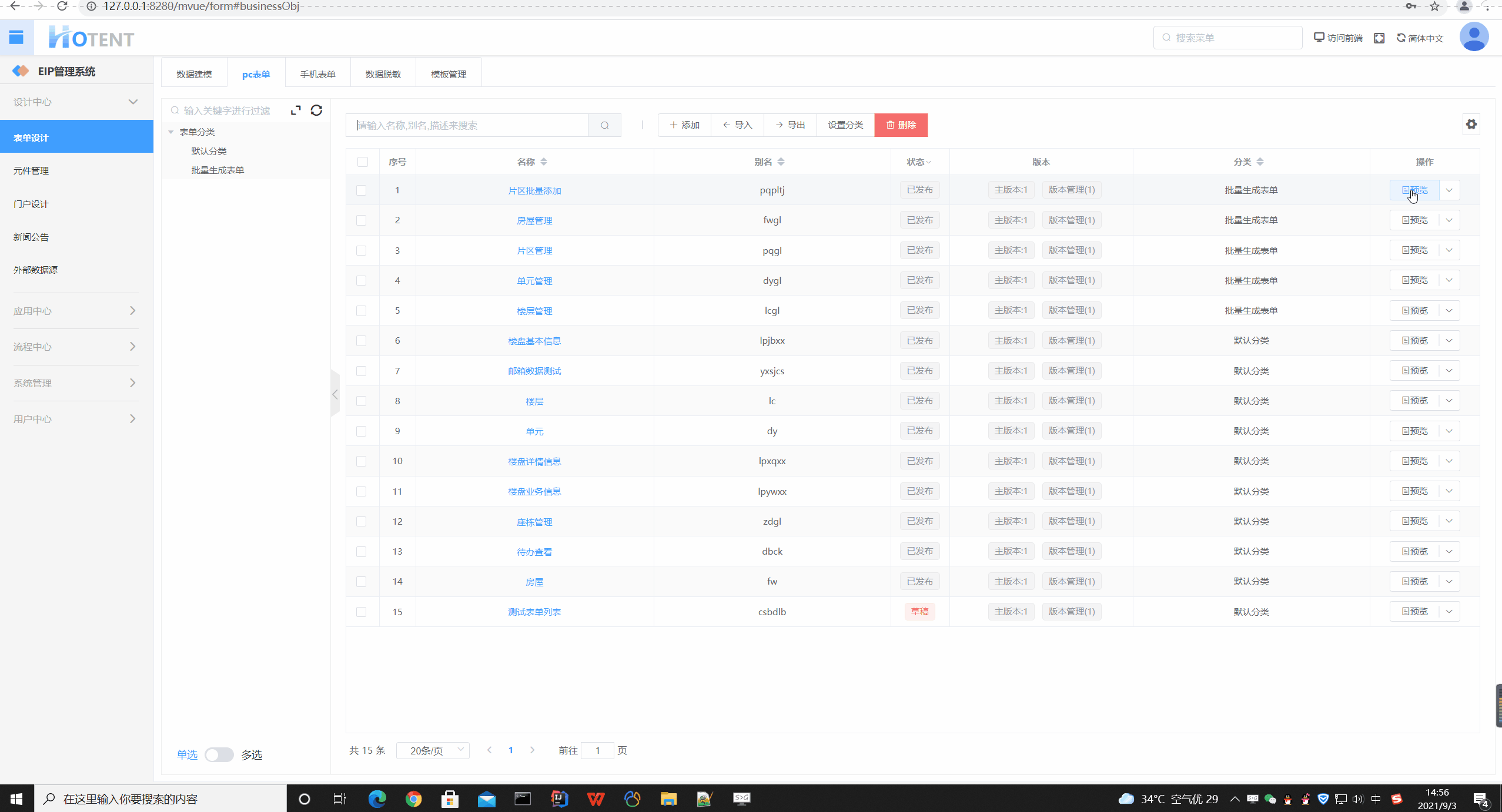
Task: Check the checkbox for row 房屋管理
Action: tap(362, 220)
